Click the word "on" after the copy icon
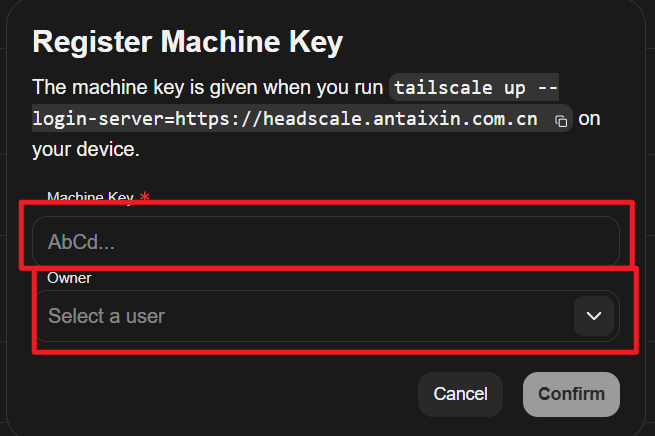This screenshot has width=655, height=436. 590,120
